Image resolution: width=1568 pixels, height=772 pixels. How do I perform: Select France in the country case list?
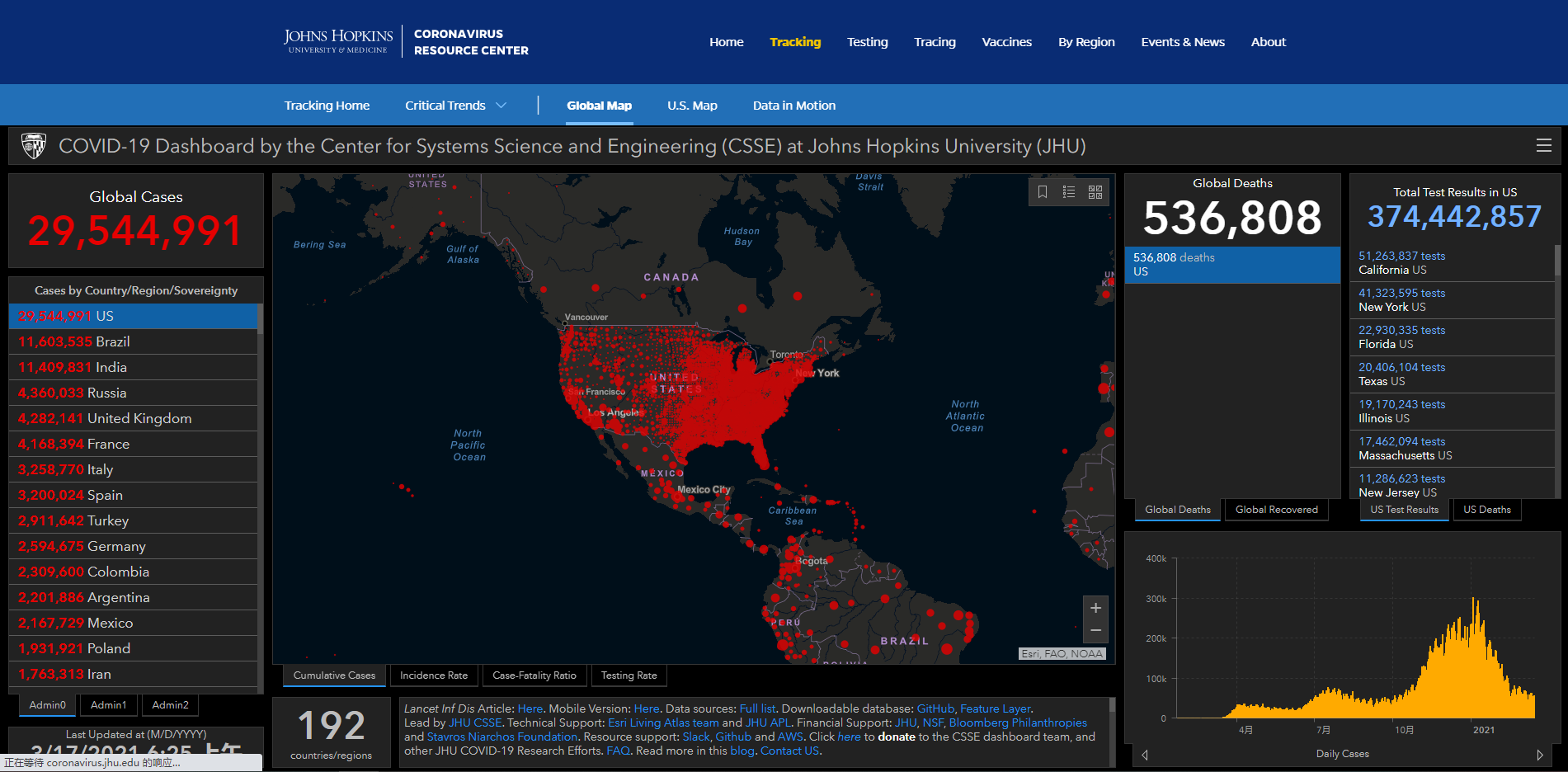point(133,444)
